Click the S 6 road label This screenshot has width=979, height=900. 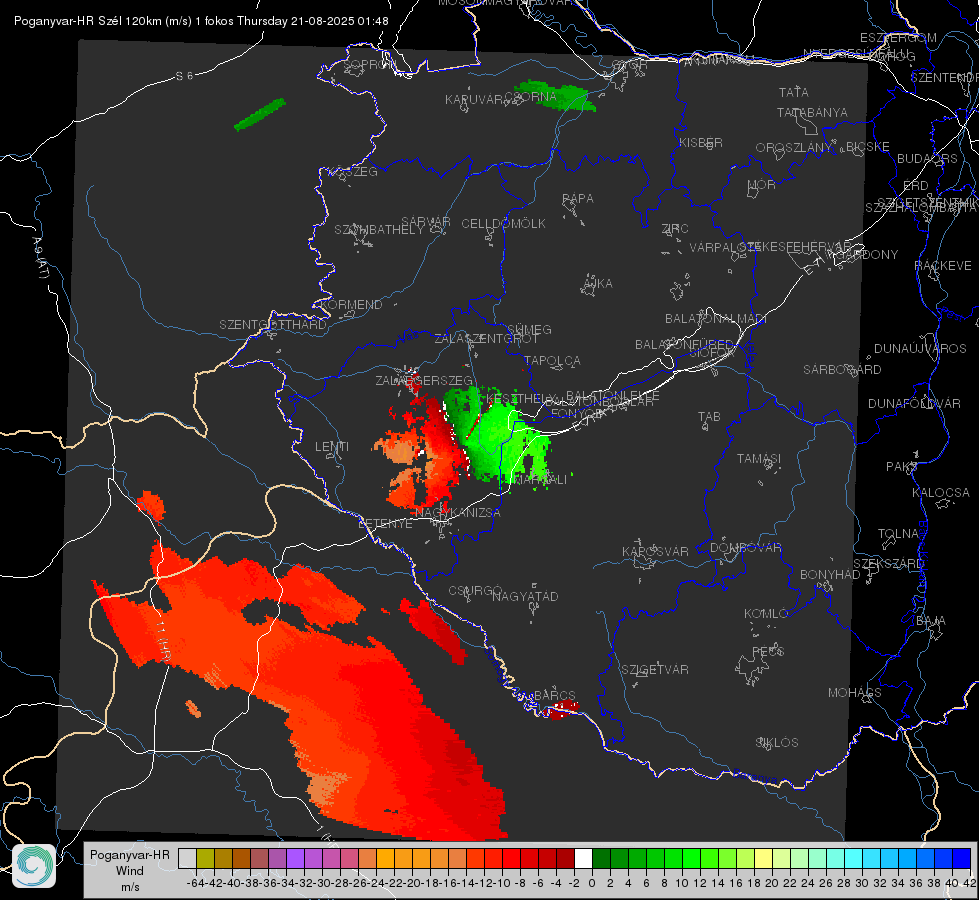(184, 76)
